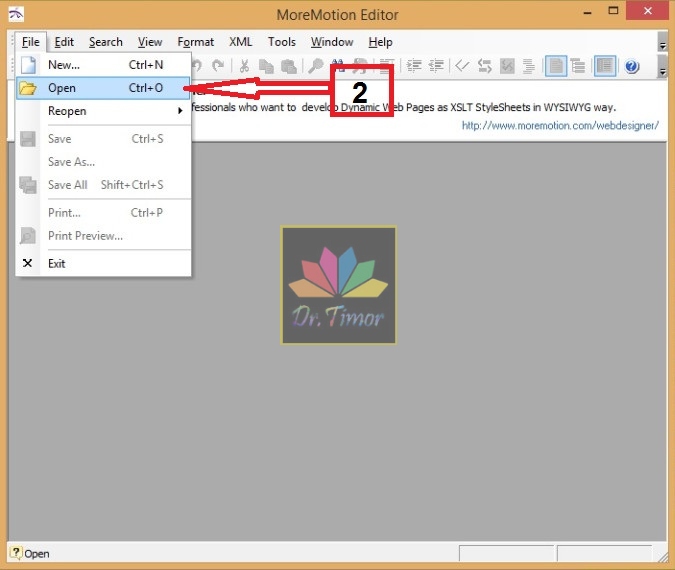The width and height of the screenshot is (675, 570).
Task: Choose Exit from the File menu
Action: click(103, 263)
